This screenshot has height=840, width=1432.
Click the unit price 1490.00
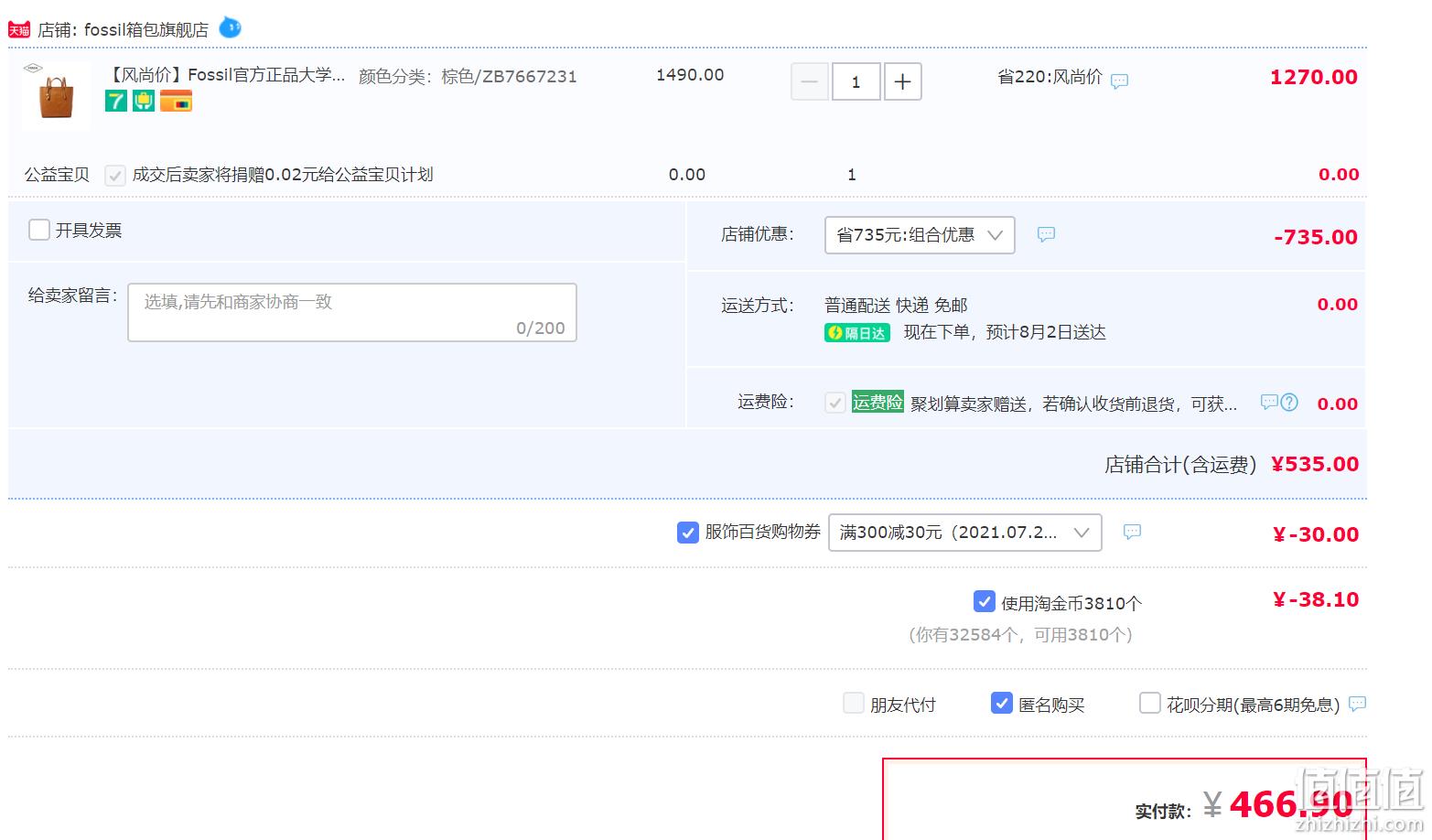(690, 75)
